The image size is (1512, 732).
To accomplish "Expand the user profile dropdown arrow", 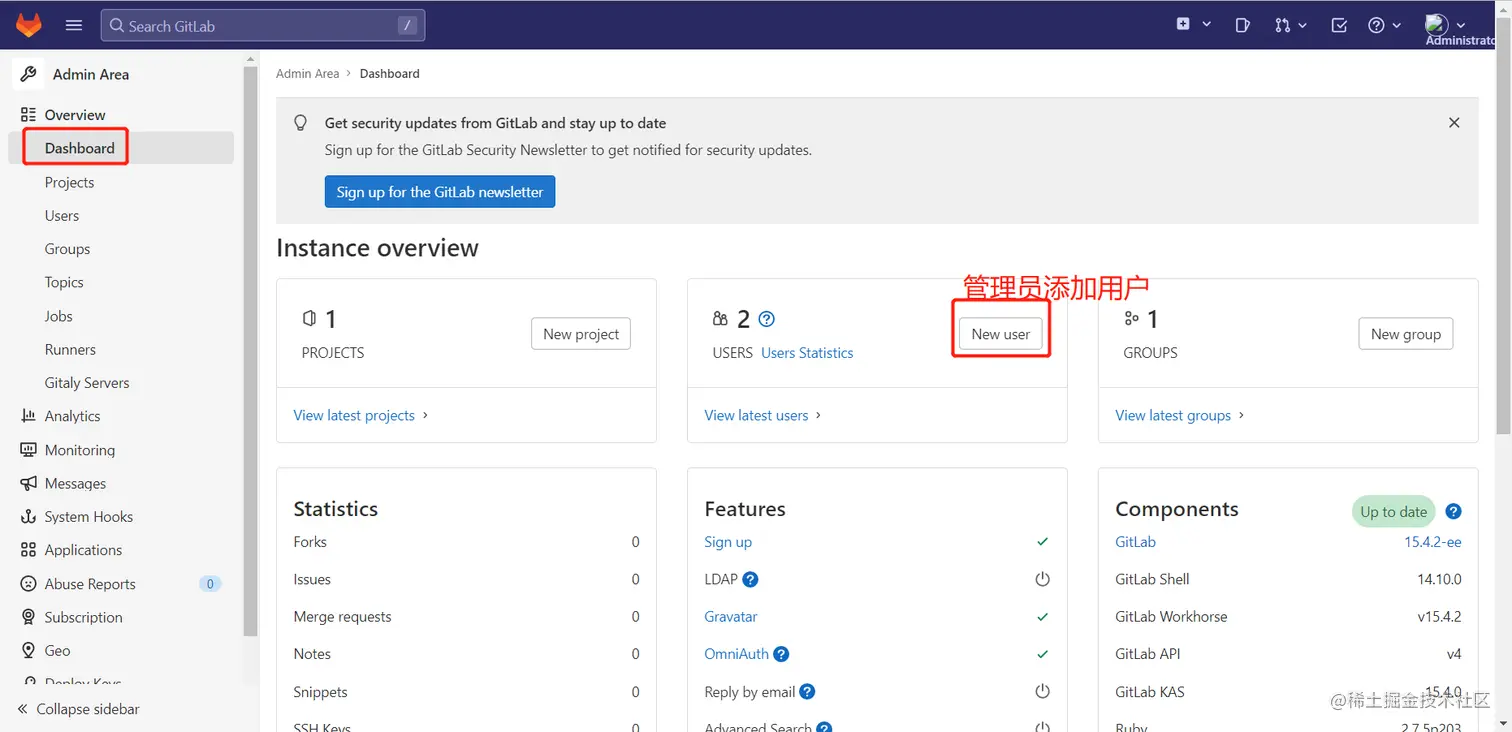I will point(1461,25).
